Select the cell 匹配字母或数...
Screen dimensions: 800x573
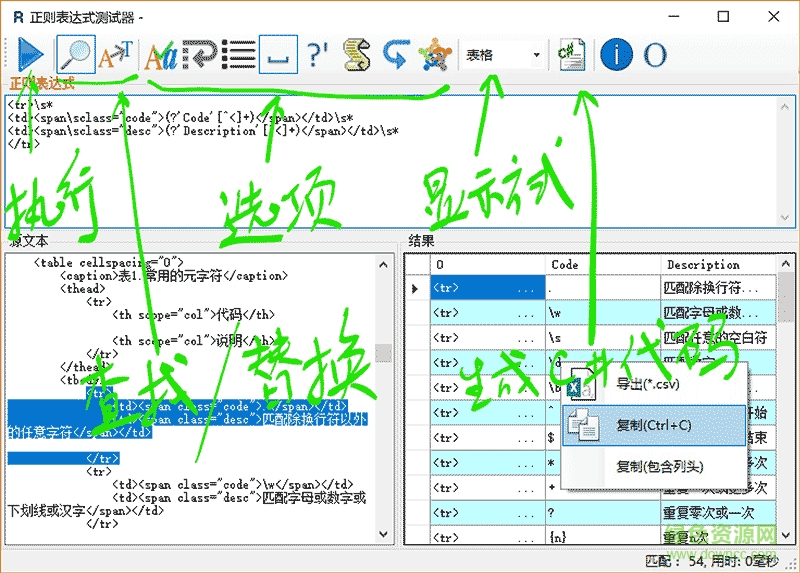719,312
